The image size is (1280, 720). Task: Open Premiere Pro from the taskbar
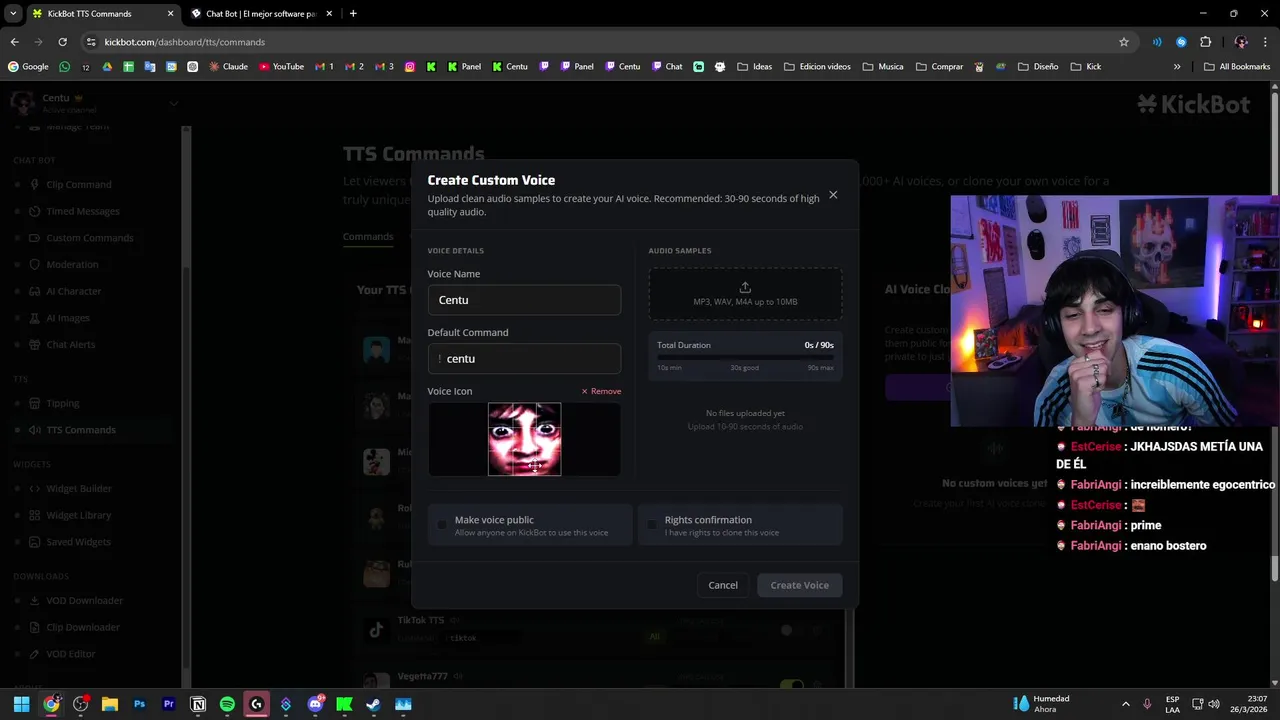(168, 704)
